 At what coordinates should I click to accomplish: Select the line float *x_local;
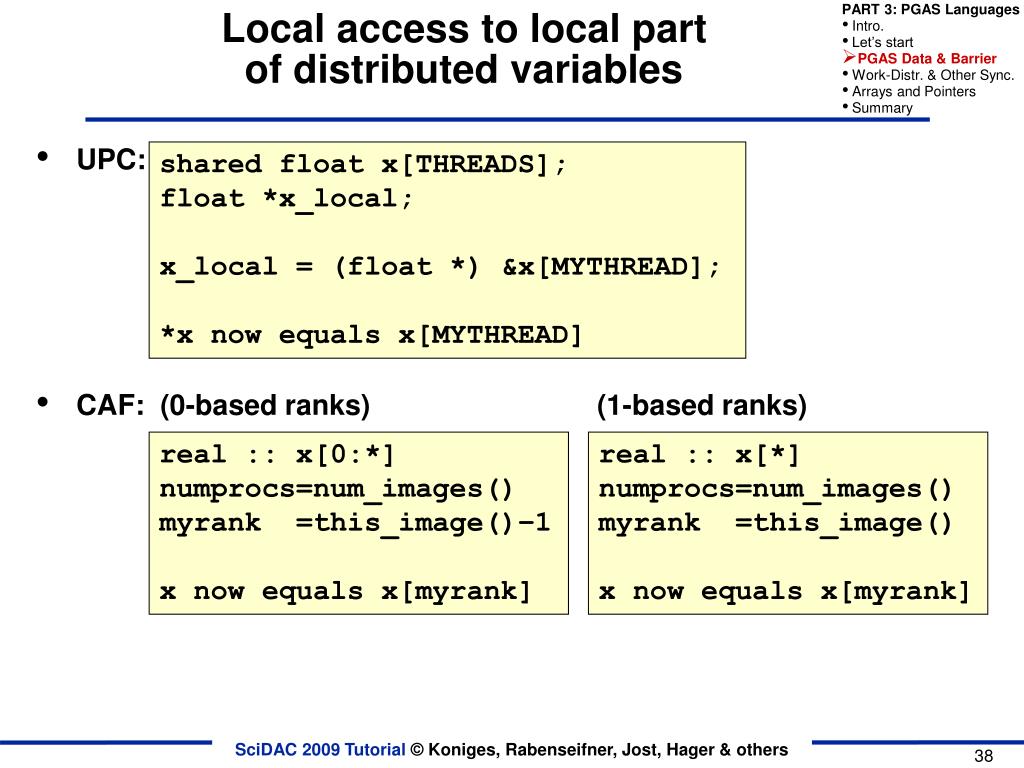[286, 199]
